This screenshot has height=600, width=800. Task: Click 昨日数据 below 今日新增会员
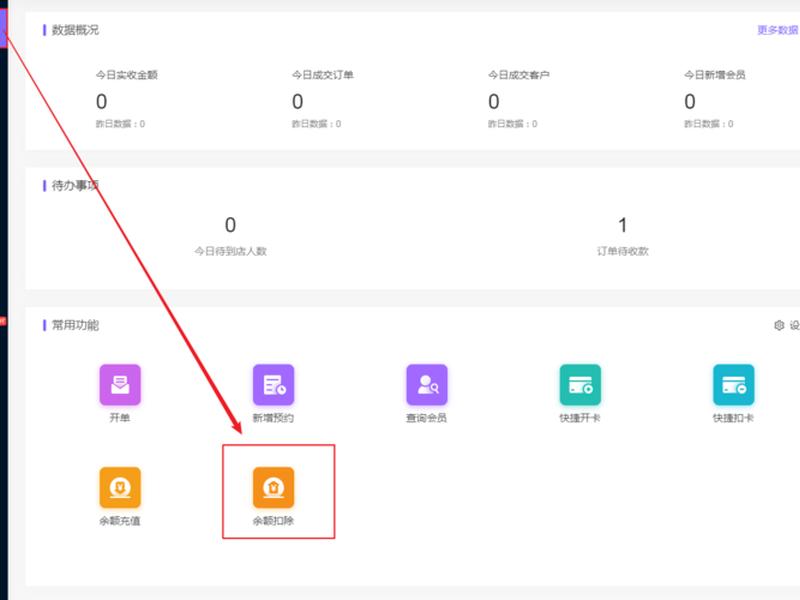click(709, 124)
